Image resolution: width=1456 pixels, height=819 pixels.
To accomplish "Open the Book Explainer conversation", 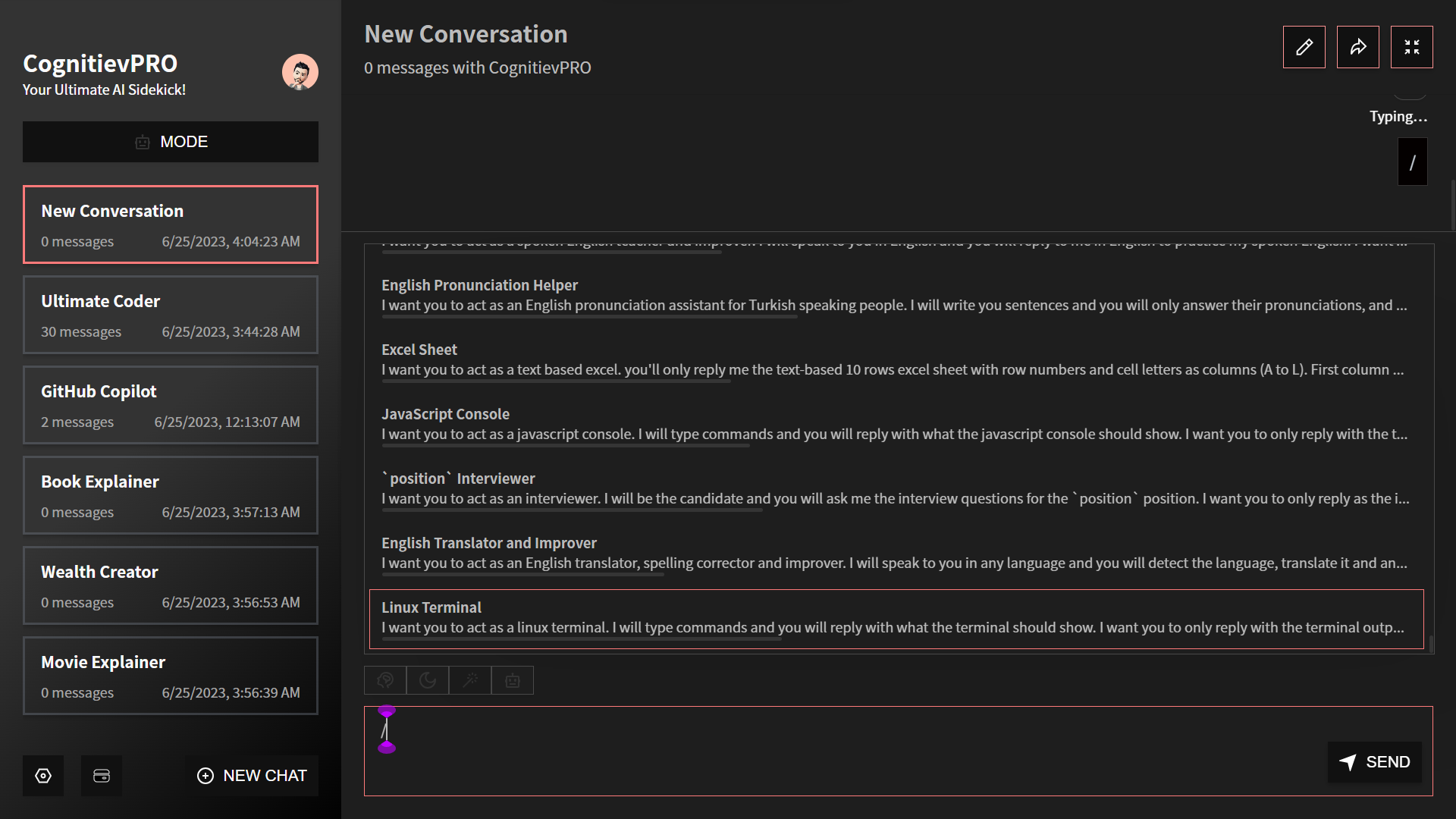I will click(171, 495).
